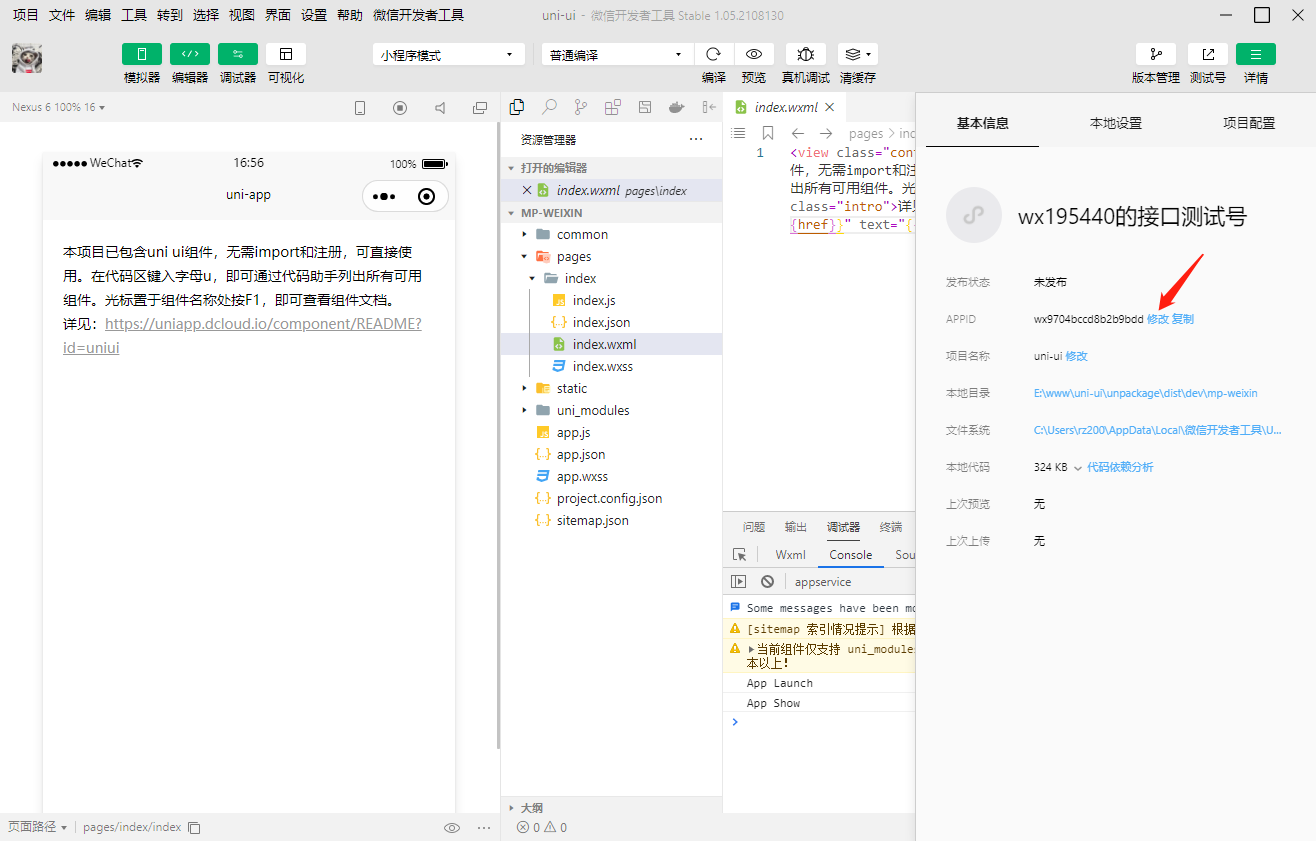Click the editor layout split icon
Image resolution: width=1316 pixels, height=841 pixels.
pos(645,107)
